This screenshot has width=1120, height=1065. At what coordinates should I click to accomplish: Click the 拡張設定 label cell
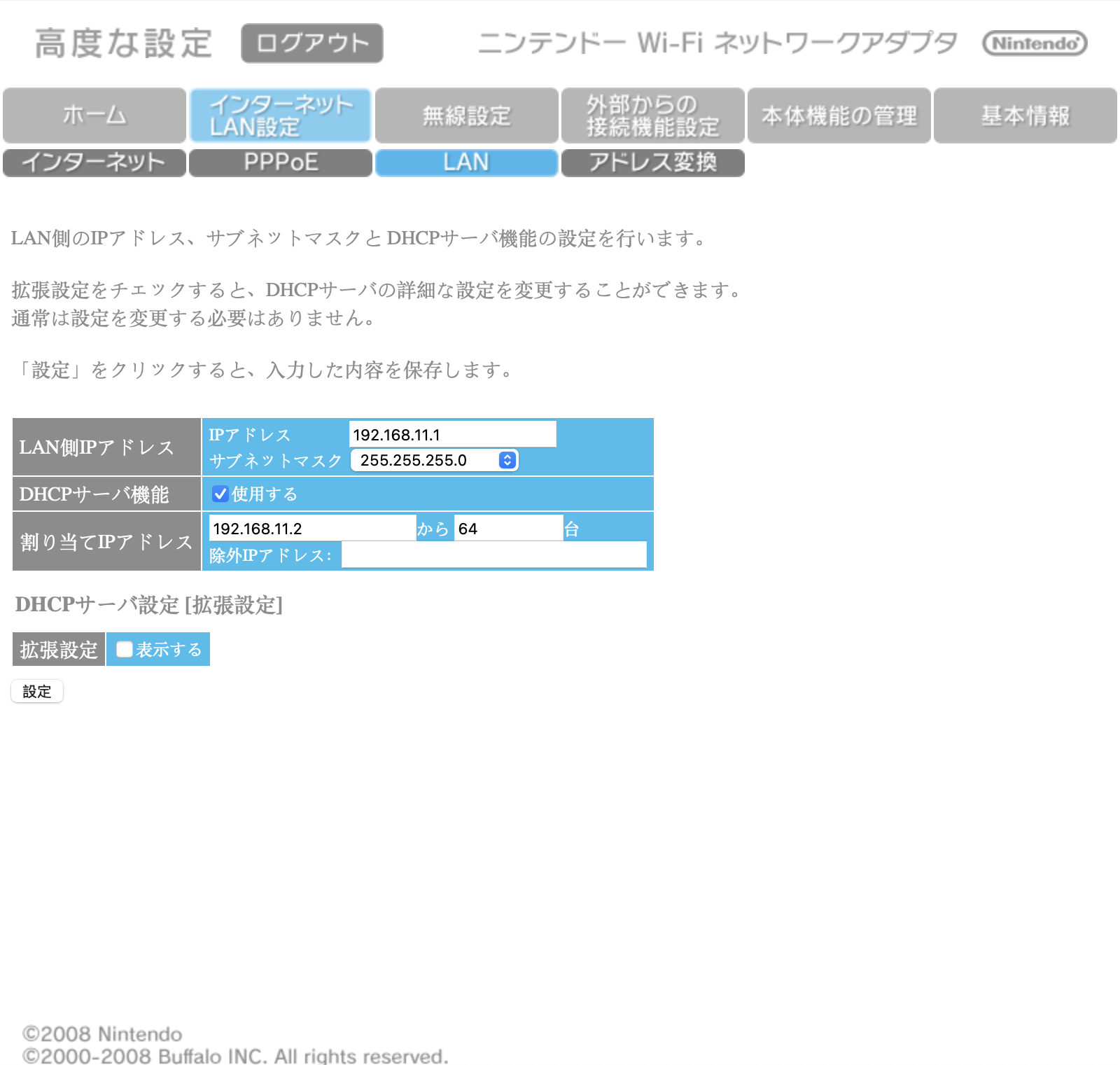(59, 649)
